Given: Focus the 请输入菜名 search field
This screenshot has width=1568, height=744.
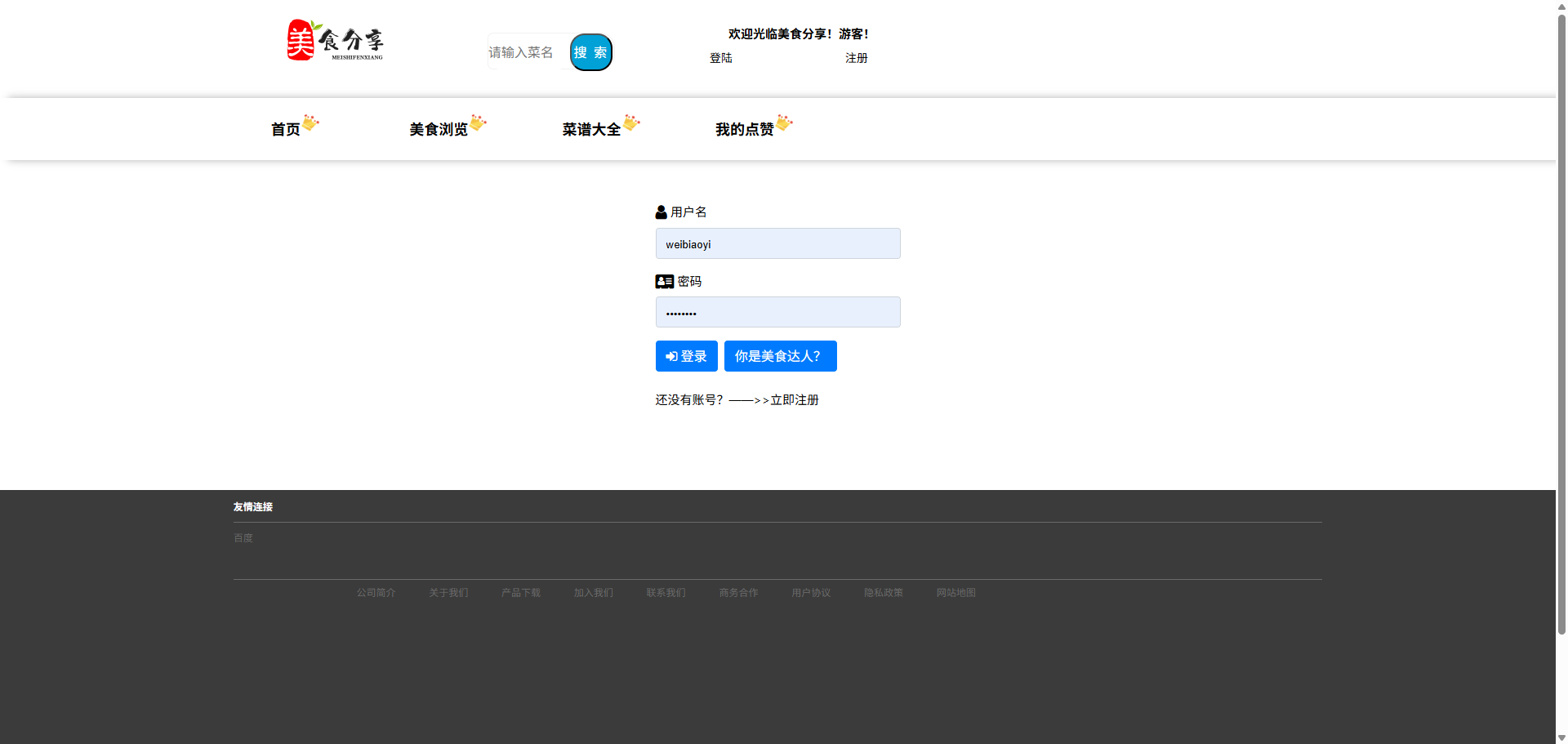Looking at the screenshot, I should pyautogui.click(x=528, y=52).
